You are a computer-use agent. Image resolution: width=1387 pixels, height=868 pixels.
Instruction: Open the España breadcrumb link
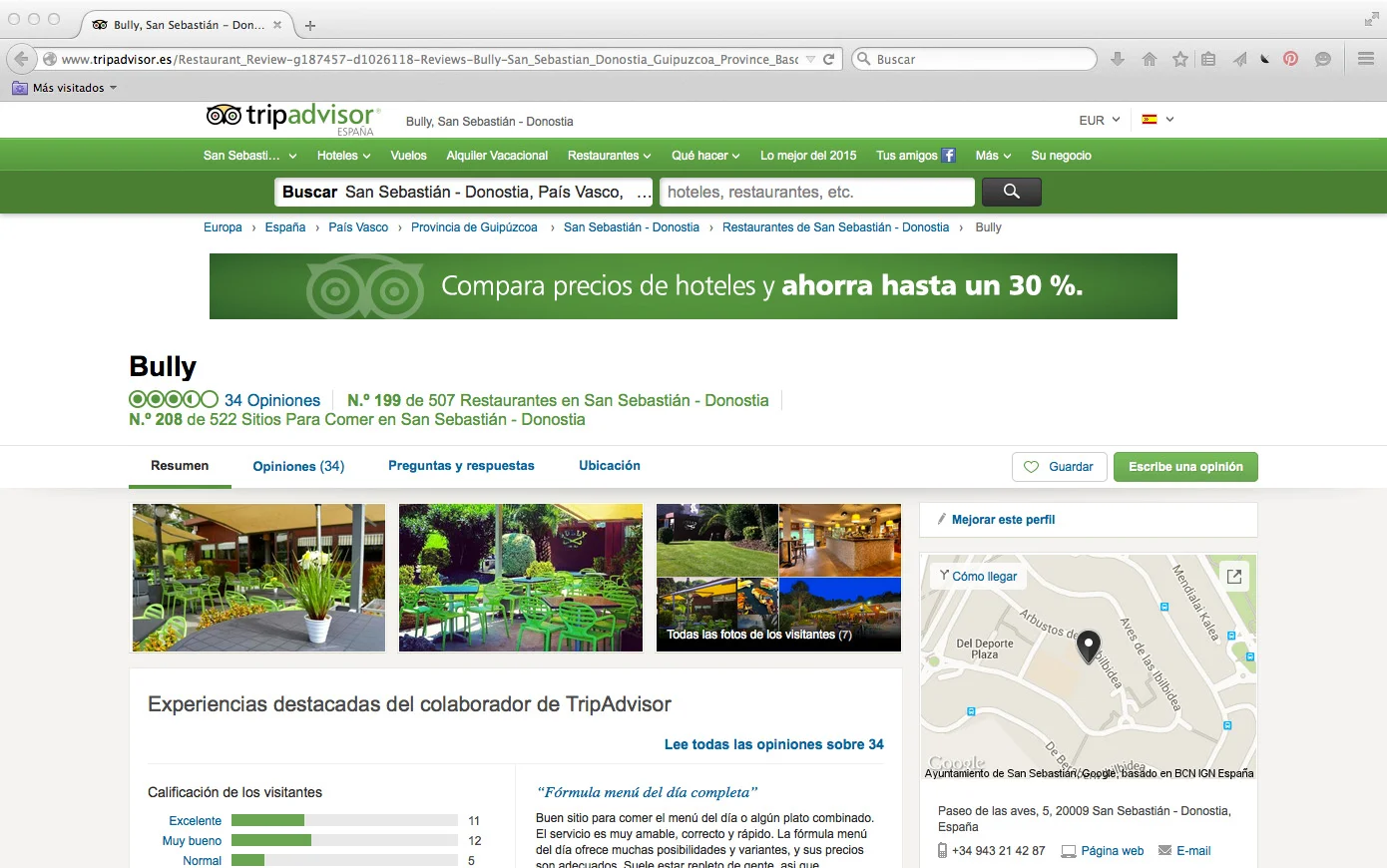[285, 227]
